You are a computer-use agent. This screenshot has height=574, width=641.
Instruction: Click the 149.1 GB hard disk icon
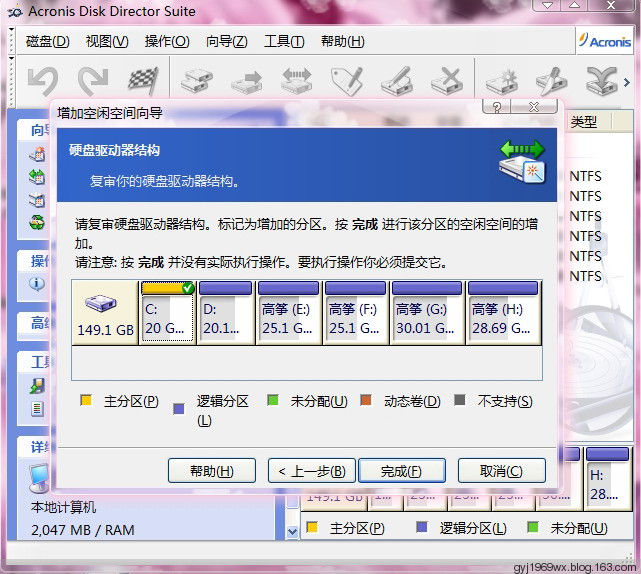click(x=101, y=303)
